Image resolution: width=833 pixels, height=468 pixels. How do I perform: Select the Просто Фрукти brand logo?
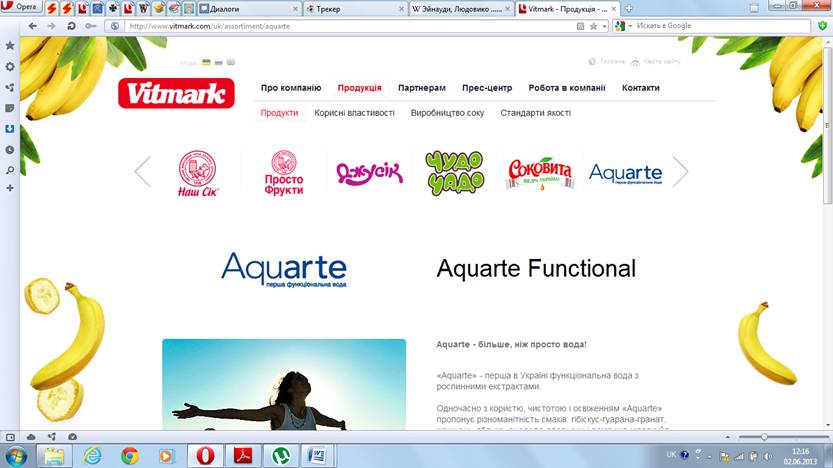[284, 173]
